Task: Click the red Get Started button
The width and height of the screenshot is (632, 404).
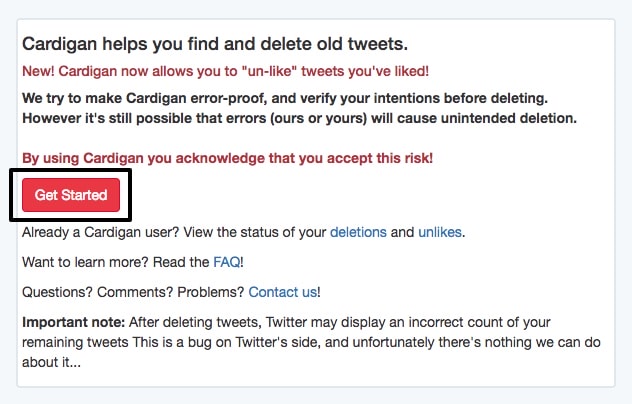Action: 70,195
